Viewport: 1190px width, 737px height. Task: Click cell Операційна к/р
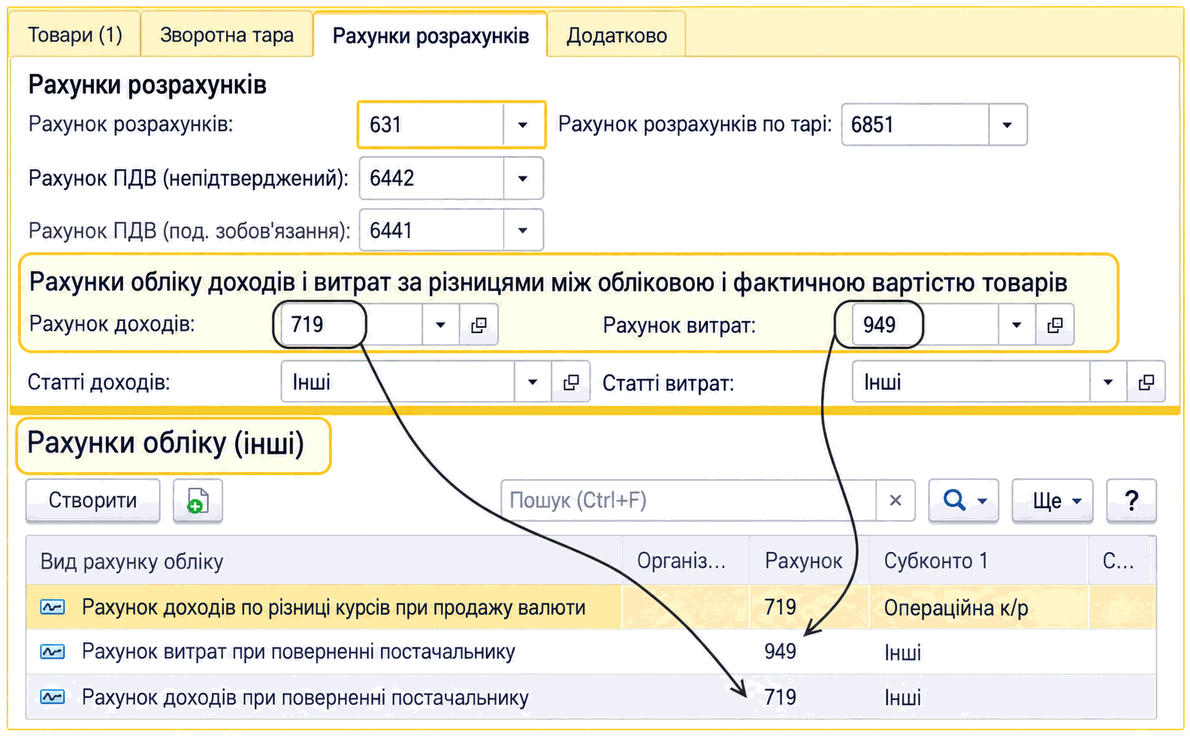coord(978,607)
